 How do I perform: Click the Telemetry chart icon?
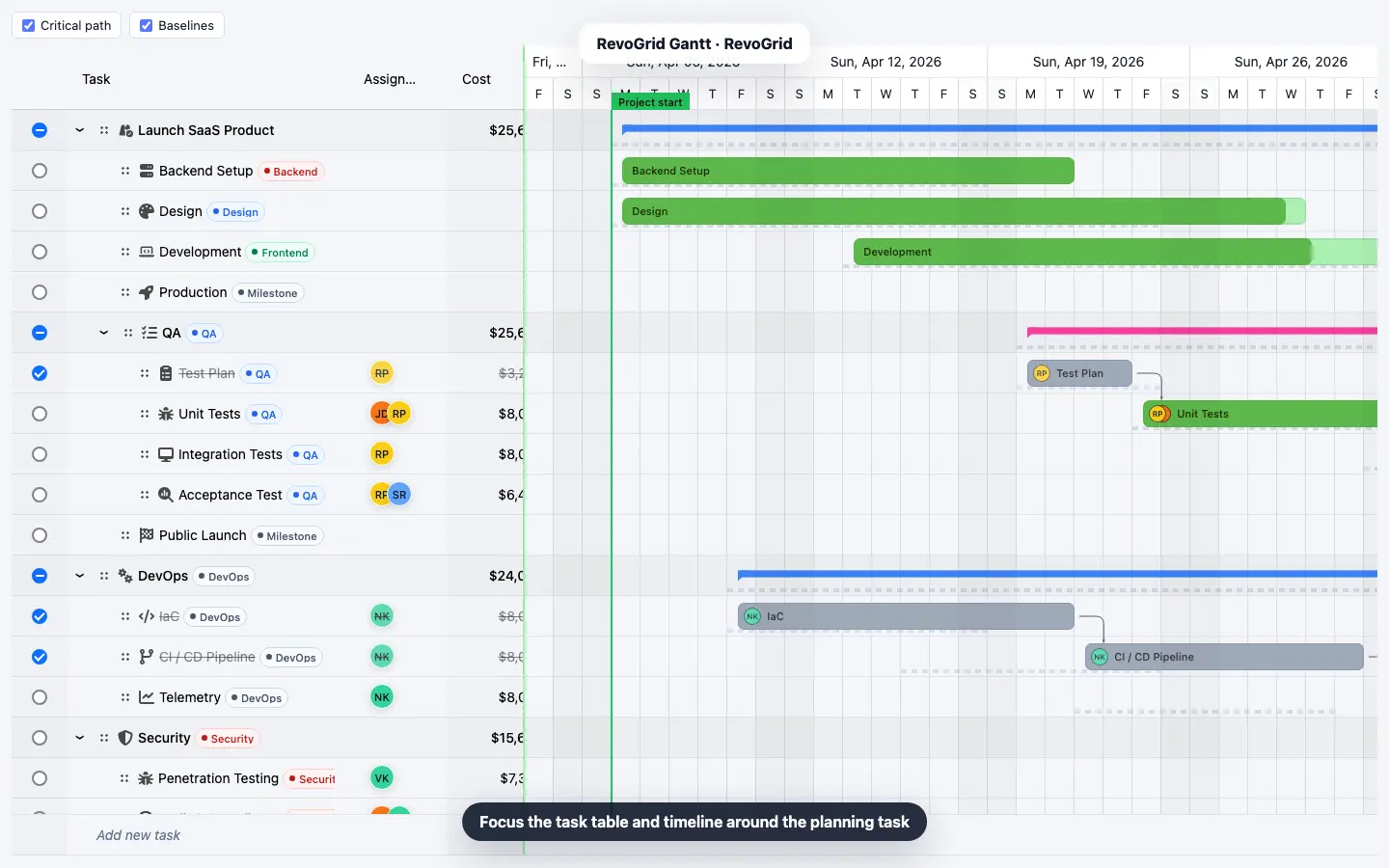tap(147, 697)
